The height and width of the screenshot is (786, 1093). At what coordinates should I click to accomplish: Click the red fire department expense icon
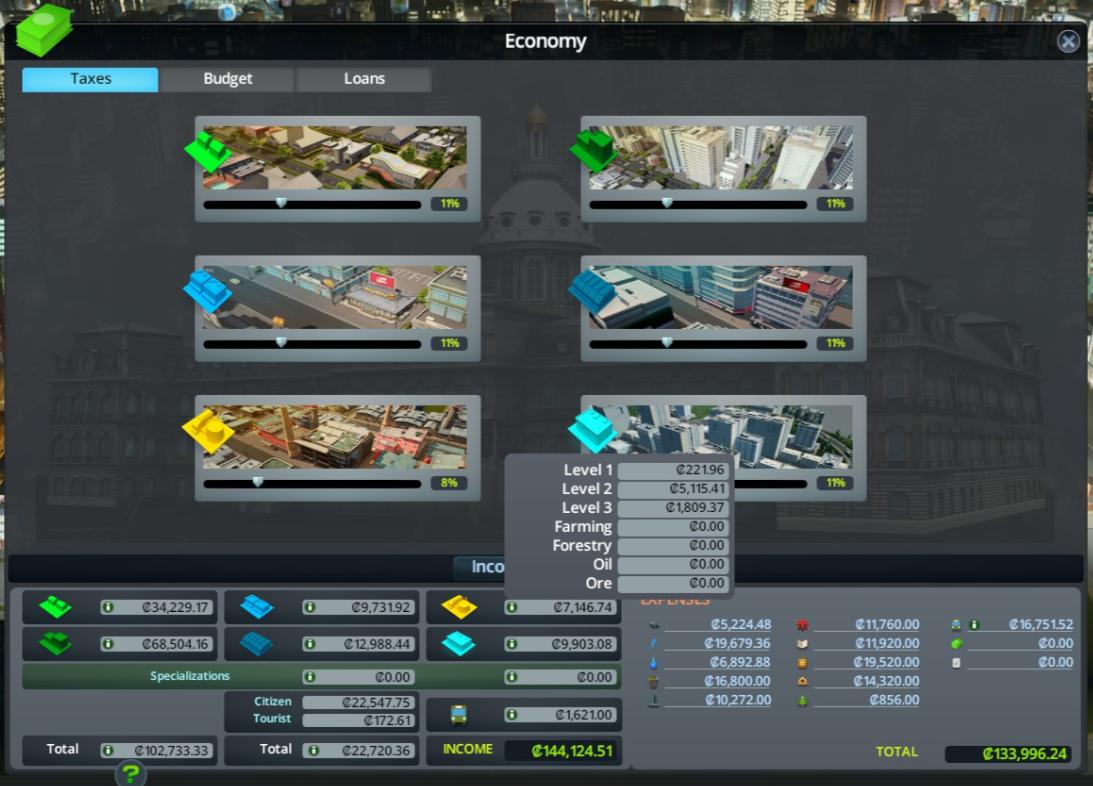point(800,623)
